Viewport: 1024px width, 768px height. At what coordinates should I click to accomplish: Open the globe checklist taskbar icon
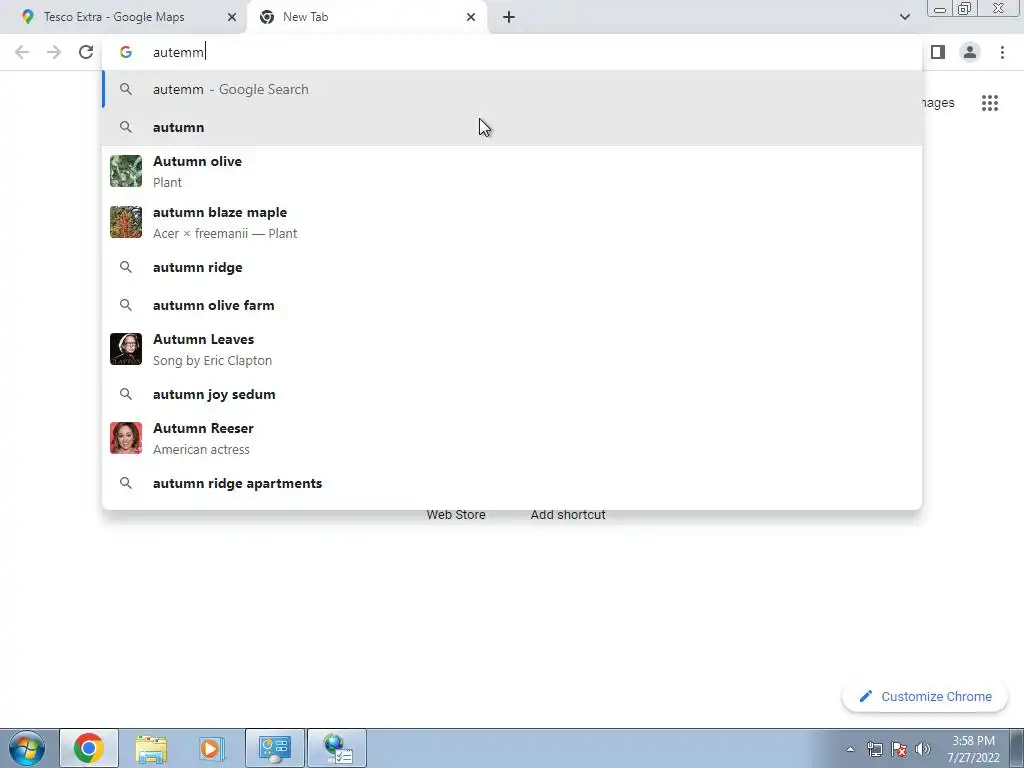click(337, 748)
